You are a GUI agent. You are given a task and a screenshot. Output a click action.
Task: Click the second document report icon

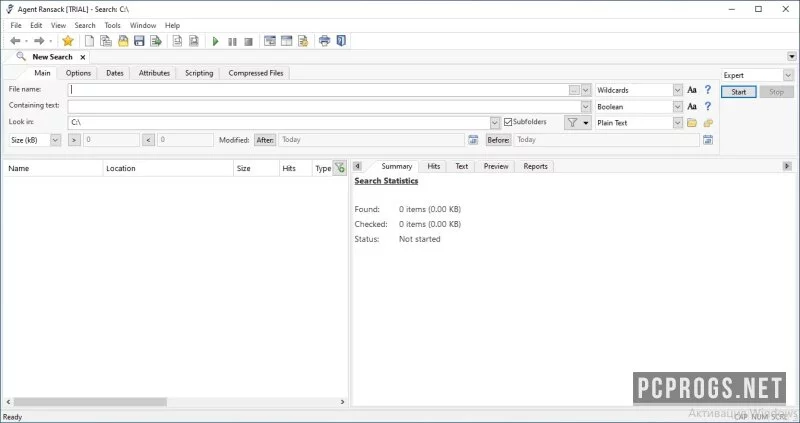(194, 41)
